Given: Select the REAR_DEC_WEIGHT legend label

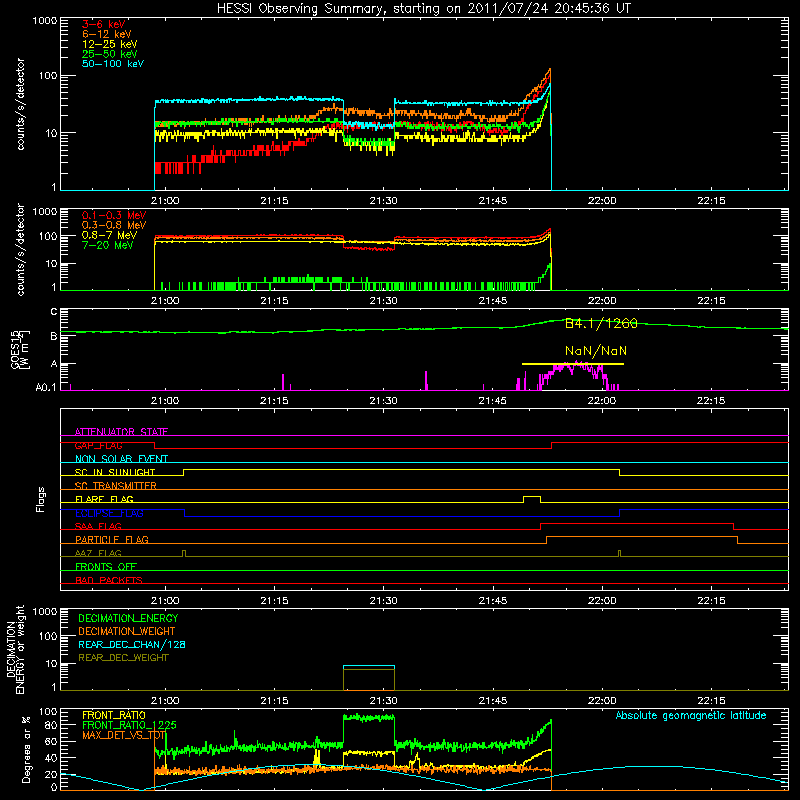Looking at the screenshot, I should [123, 658].
